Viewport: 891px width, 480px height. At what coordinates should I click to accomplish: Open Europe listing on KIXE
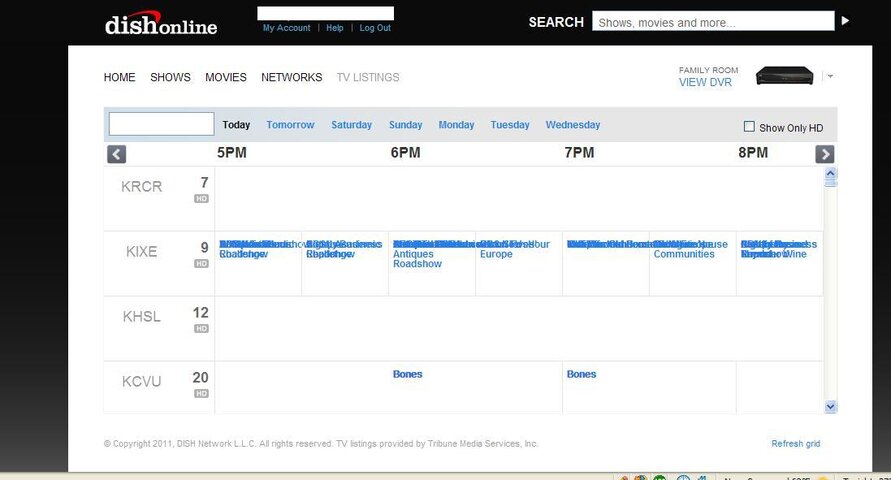pos(496,254)
